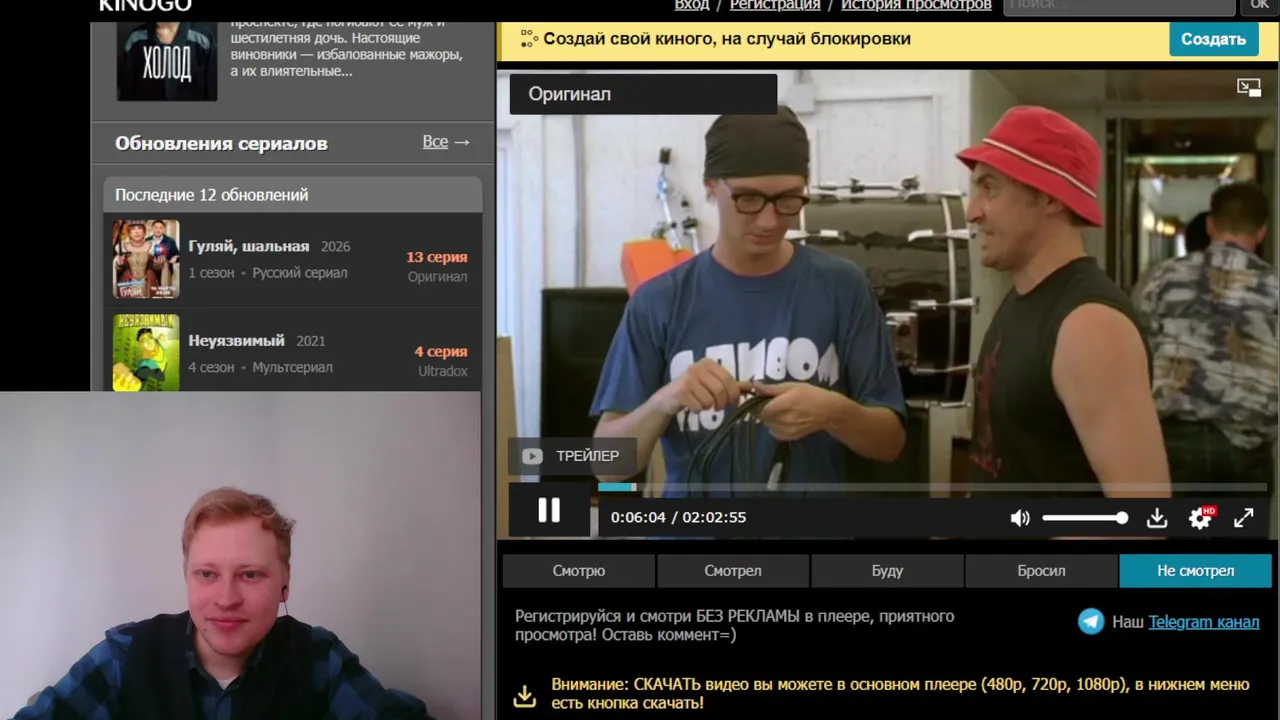This screenshot has width=1280, height=720.
Task: Select the Не смотрел status tab
Action: [1196, 570]
